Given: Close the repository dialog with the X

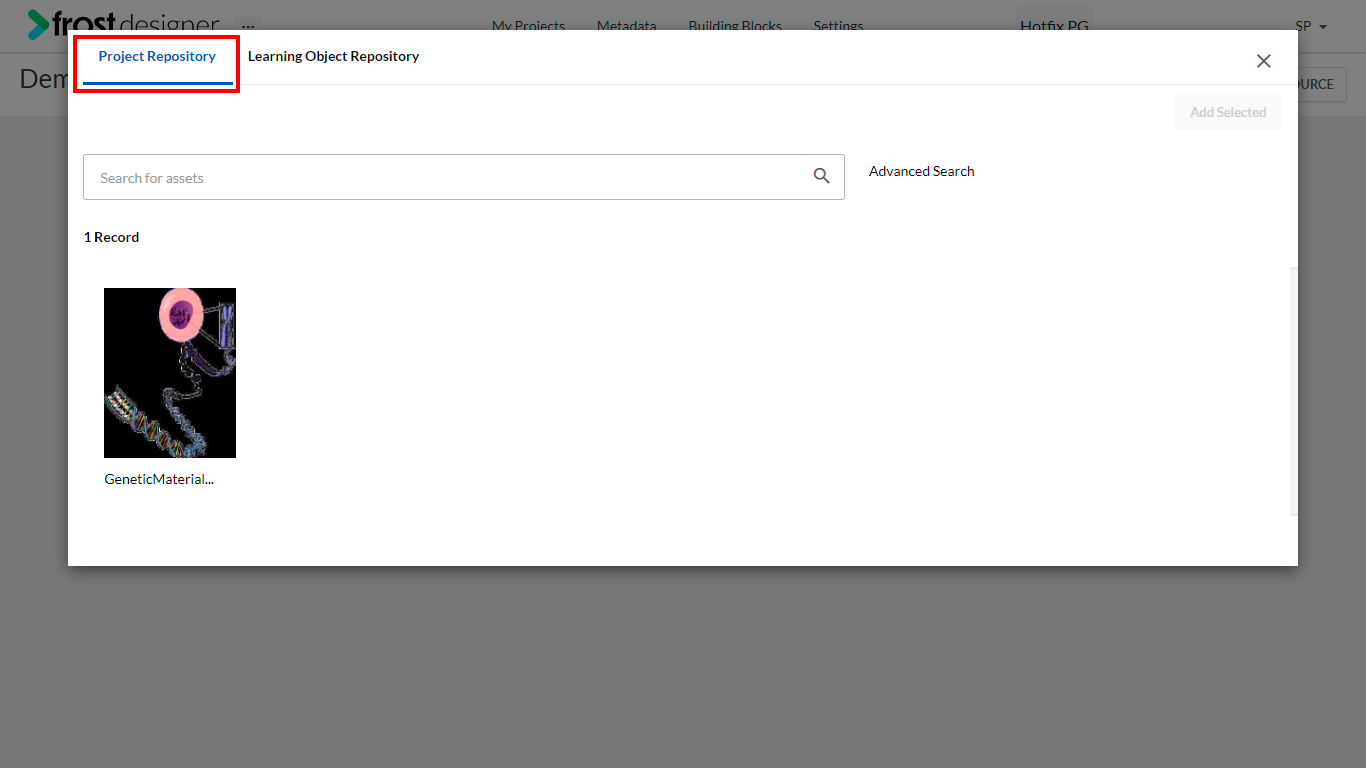Looking at the screenshot, I should coord(1264,61).
